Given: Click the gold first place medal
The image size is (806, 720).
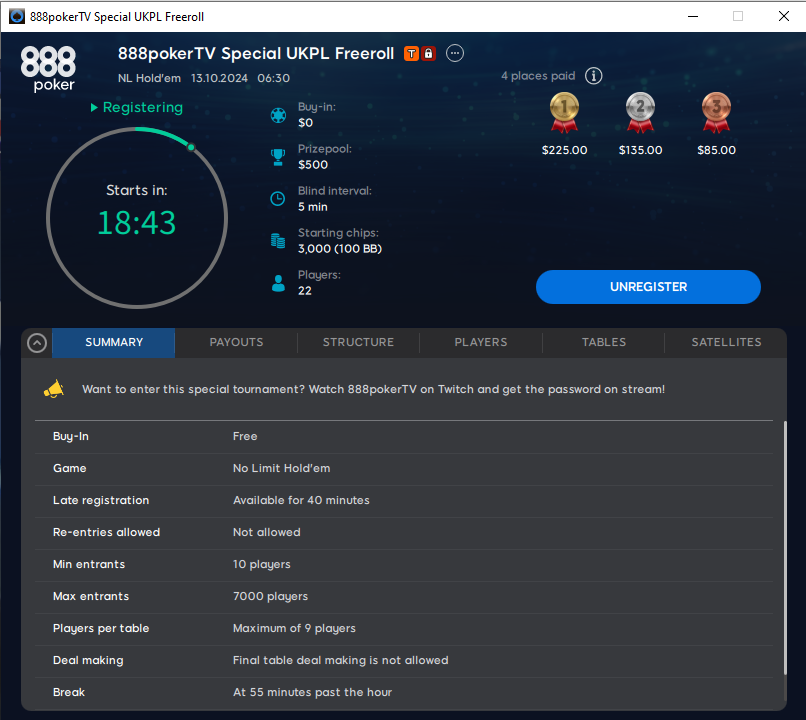Looking at the screenshot, I should [564, 113].
